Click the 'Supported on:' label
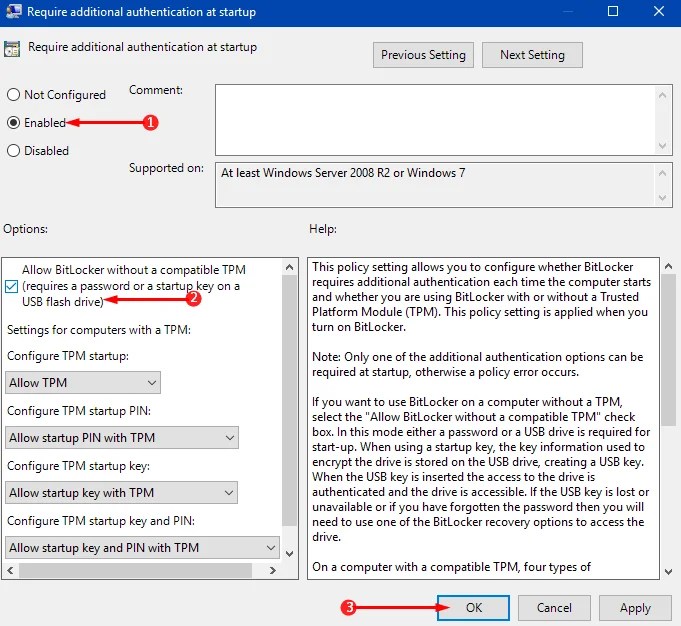The image size is (681, 626). [166, 168]
